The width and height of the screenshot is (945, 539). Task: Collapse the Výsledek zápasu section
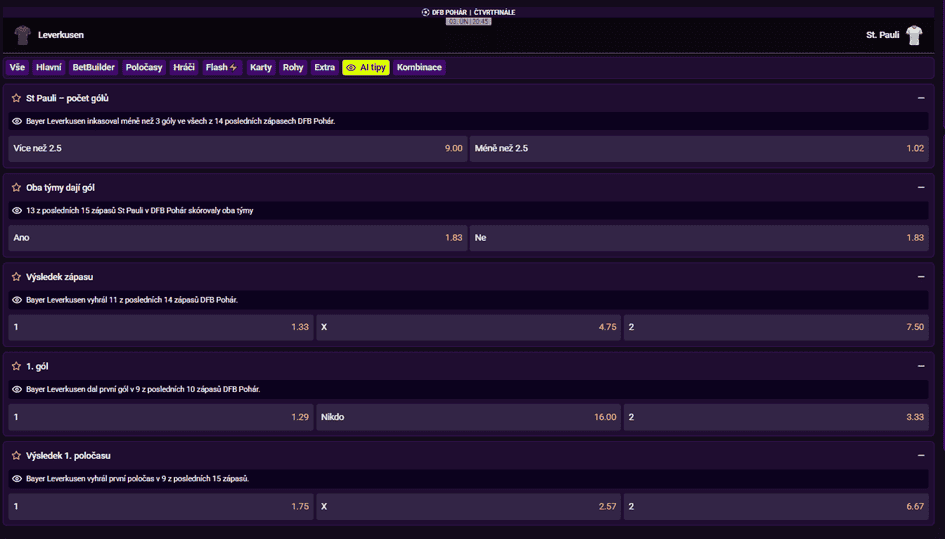coord(921,277)
